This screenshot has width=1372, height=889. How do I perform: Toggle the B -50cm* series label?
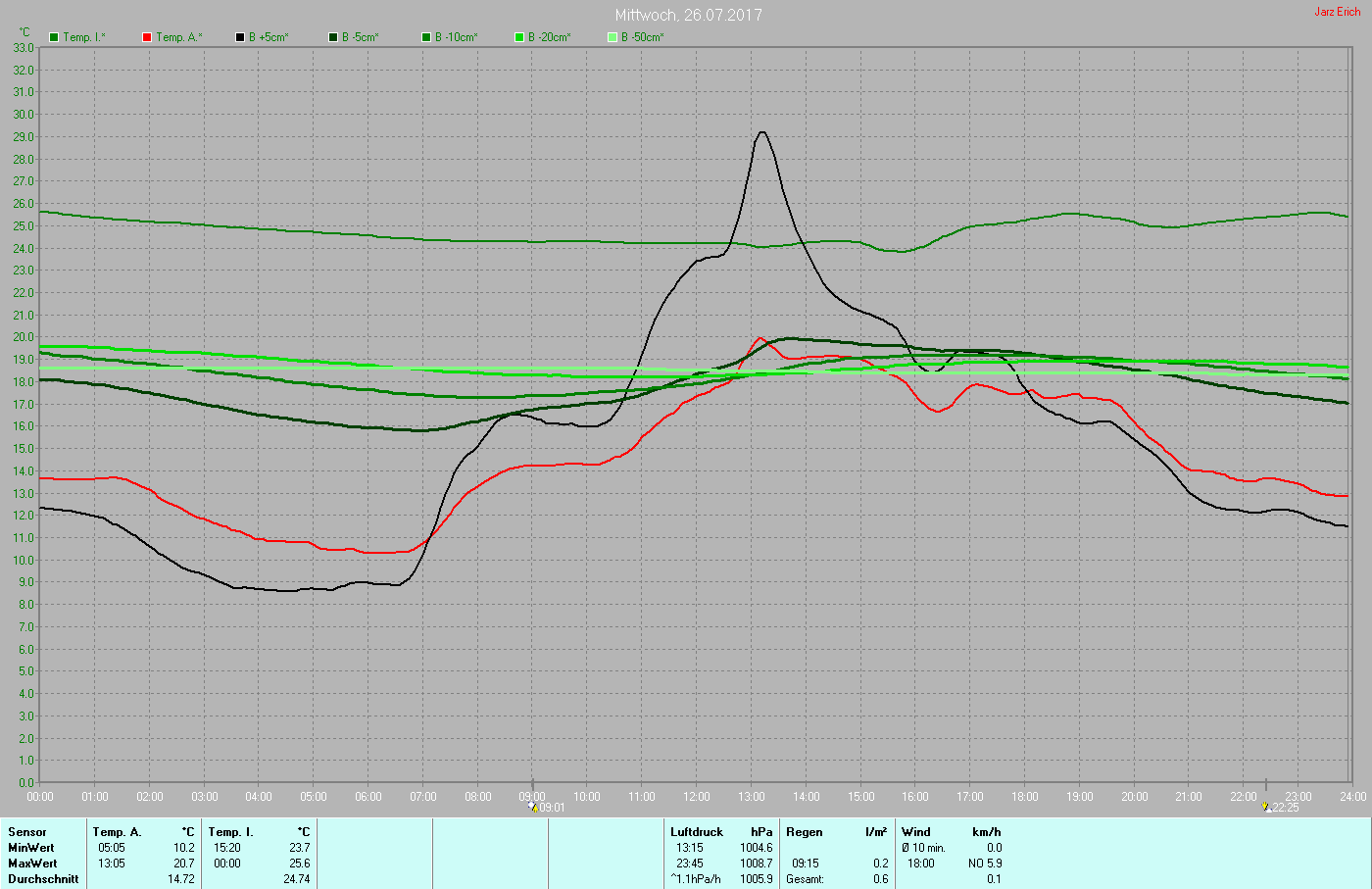point(643,37)
